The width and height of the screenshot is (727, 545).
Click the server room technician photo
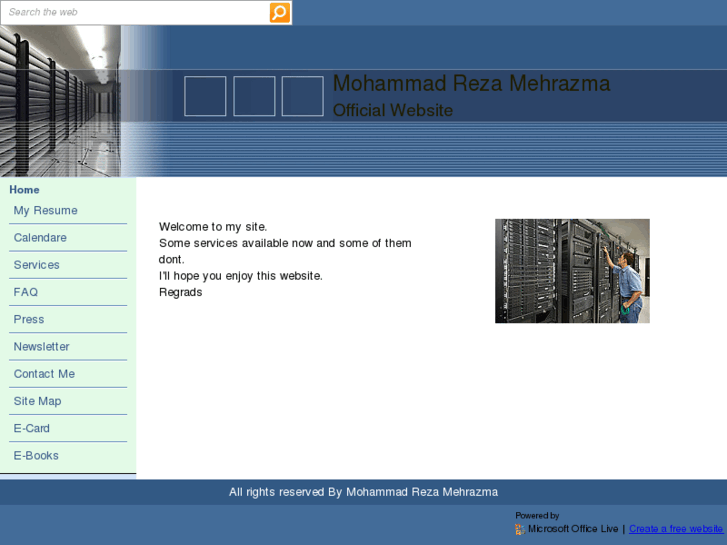click(572, 271)
